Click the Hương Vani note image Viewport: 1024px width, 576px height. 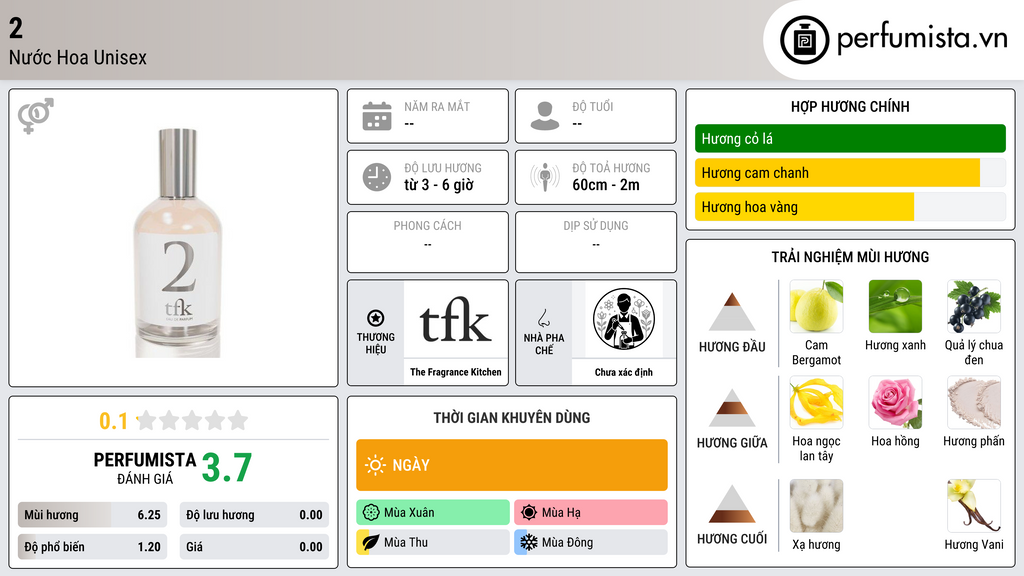tap(974, 505)
